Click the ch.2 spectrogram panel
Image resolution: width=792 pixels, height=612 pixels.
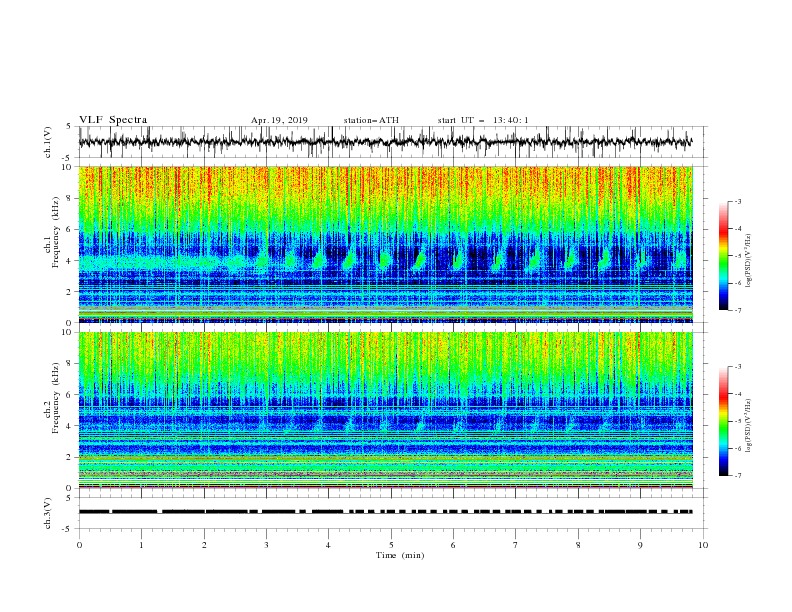tap(385, 410)
